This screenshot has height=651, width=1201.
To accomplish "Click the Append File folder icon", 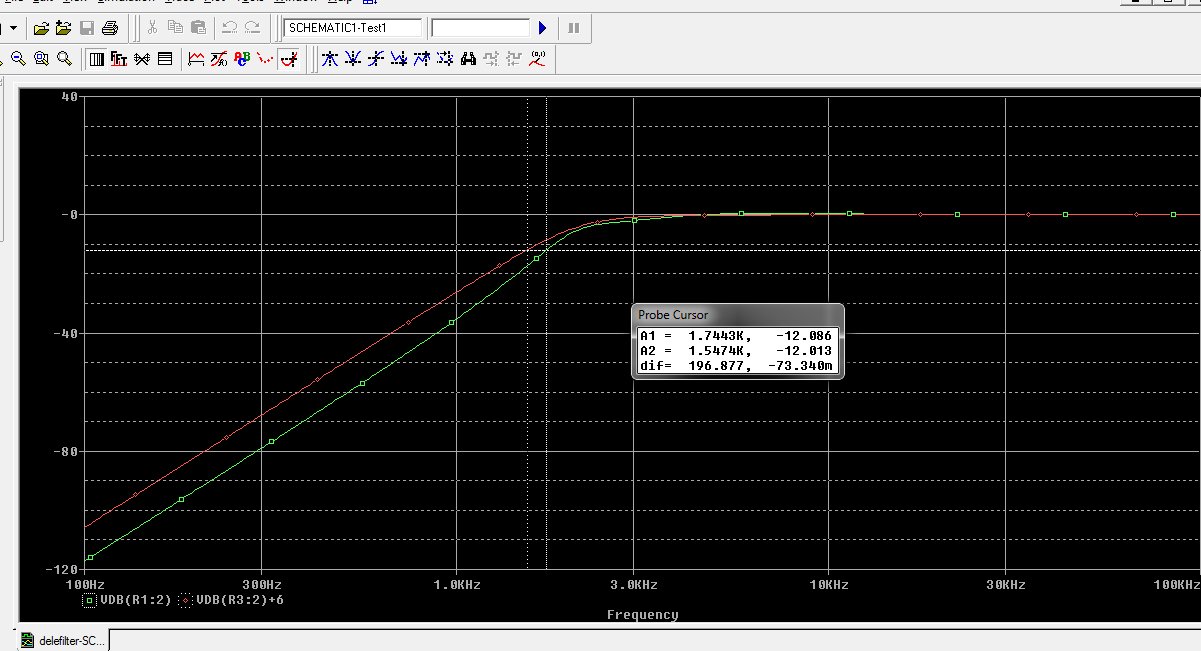I will pos(63,28).
